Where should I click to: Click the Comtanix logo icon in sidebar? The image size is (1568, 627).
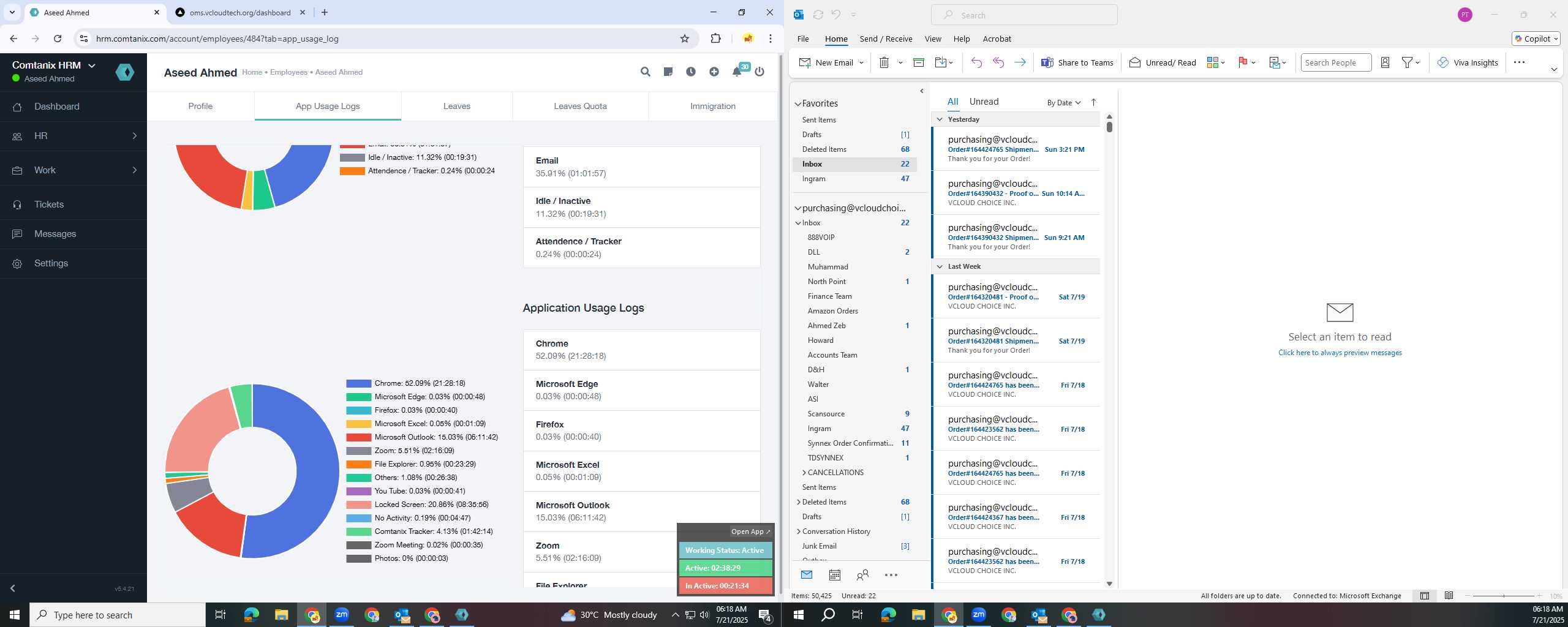click(125, 72)
